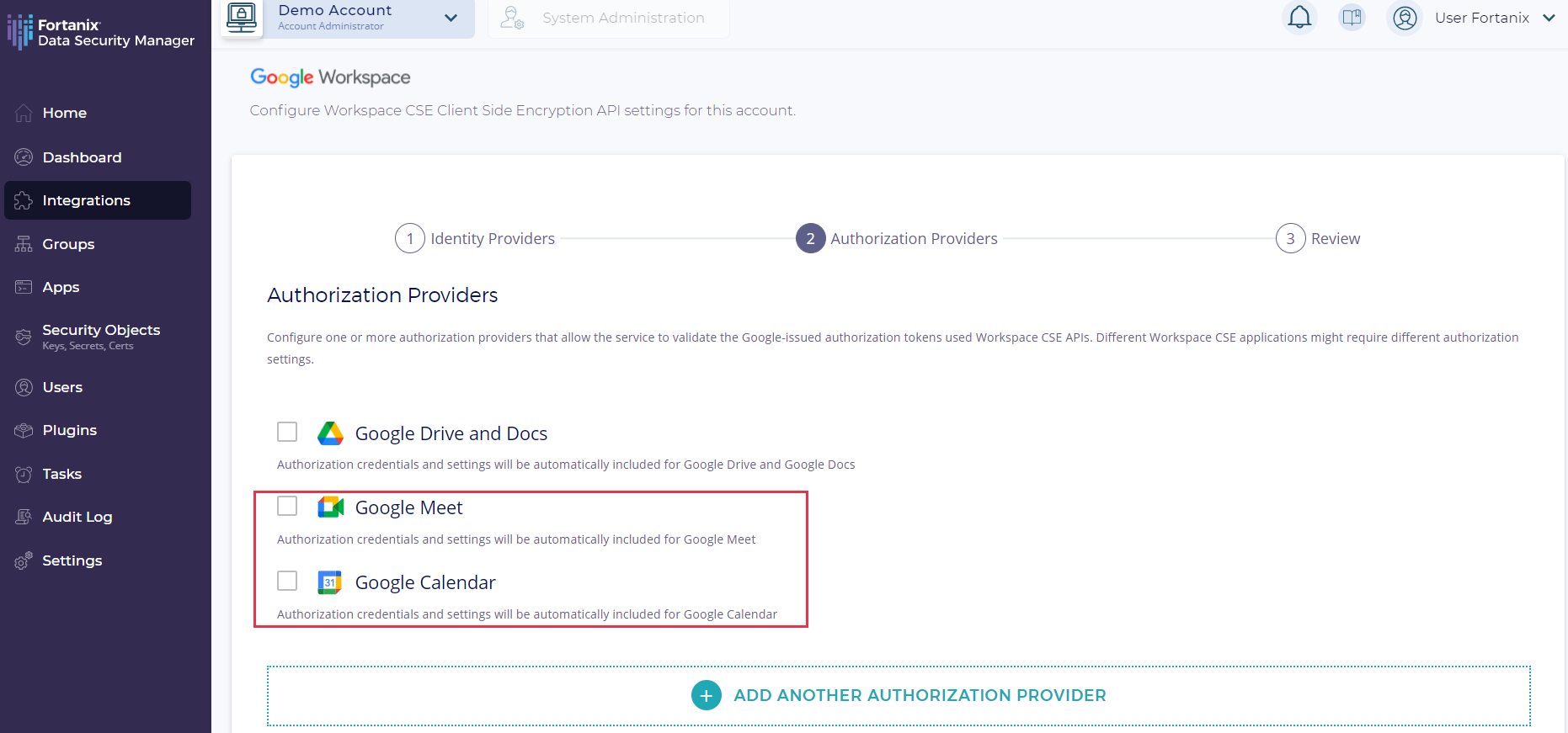1568x733 pixels.
Task: Expand the Demo Account dropdown
Action: [x=451, y=18]
